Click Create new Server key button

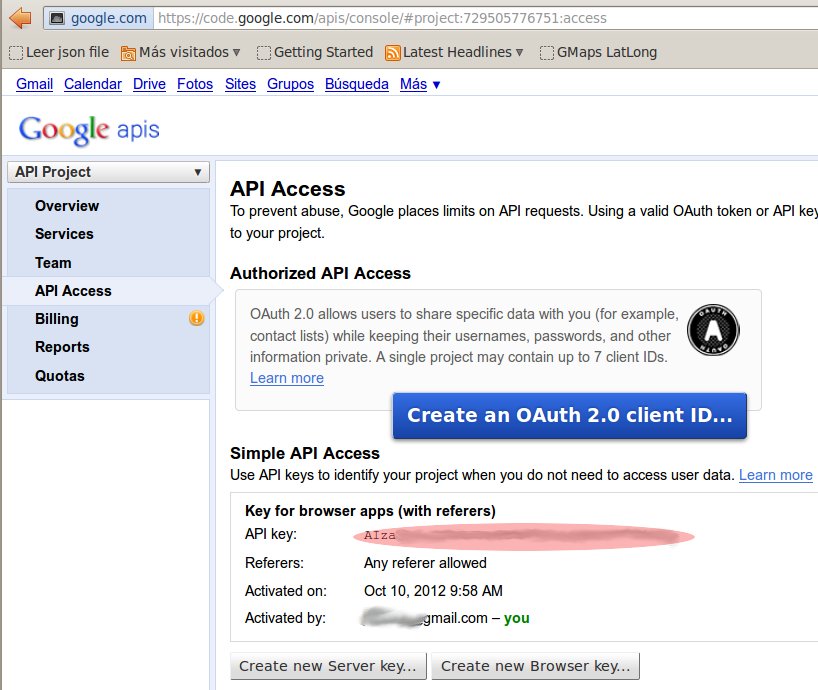pyautogui.click(x=328, y=666)
